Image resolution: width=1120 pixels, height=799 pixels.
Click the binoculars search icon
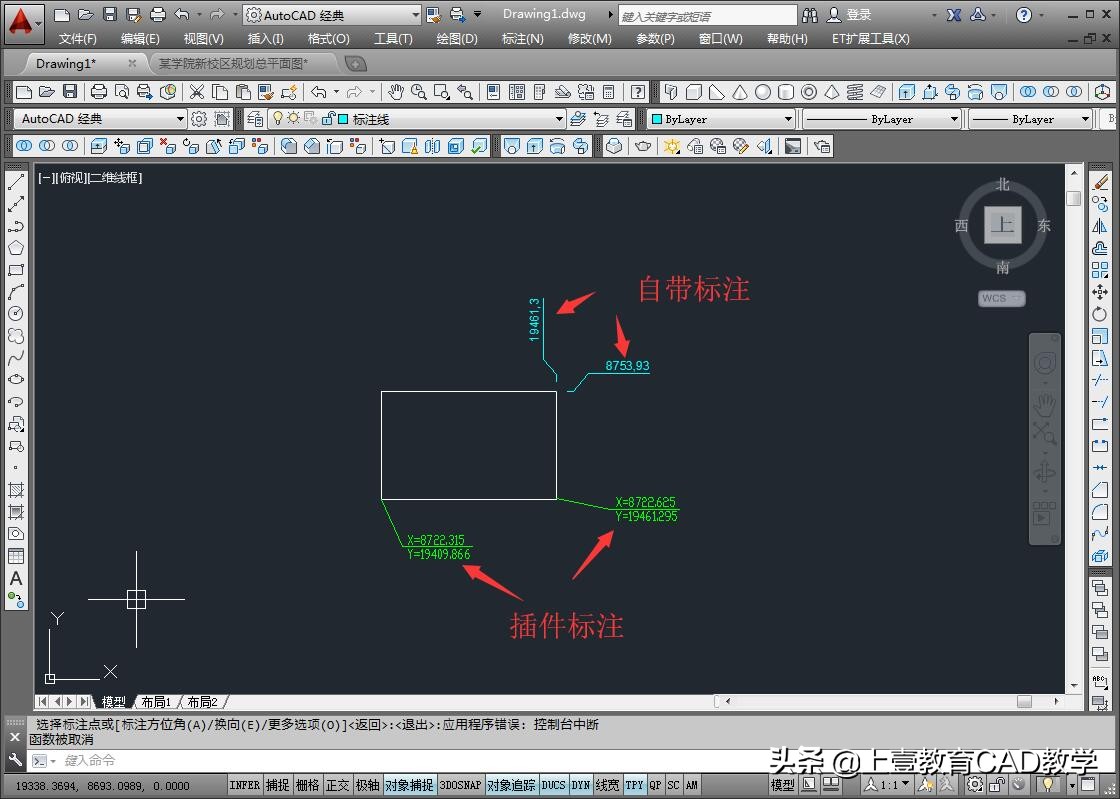pyautogui.click(x=809, y=15)
